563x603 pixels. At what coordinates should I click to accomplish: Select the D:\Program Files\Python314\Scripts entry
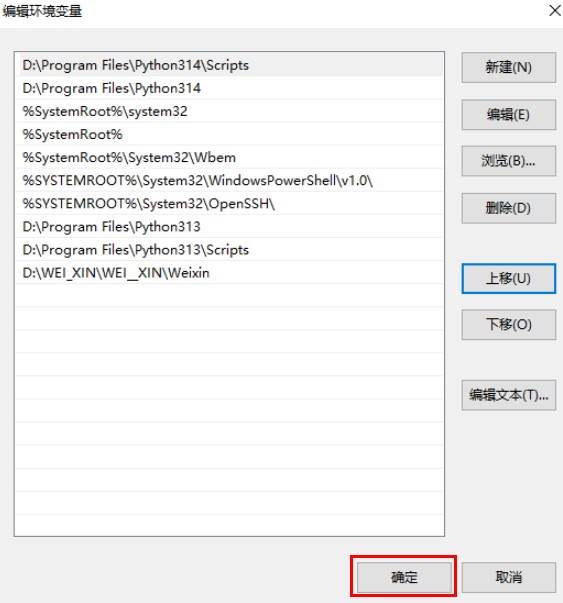[229, 65]
